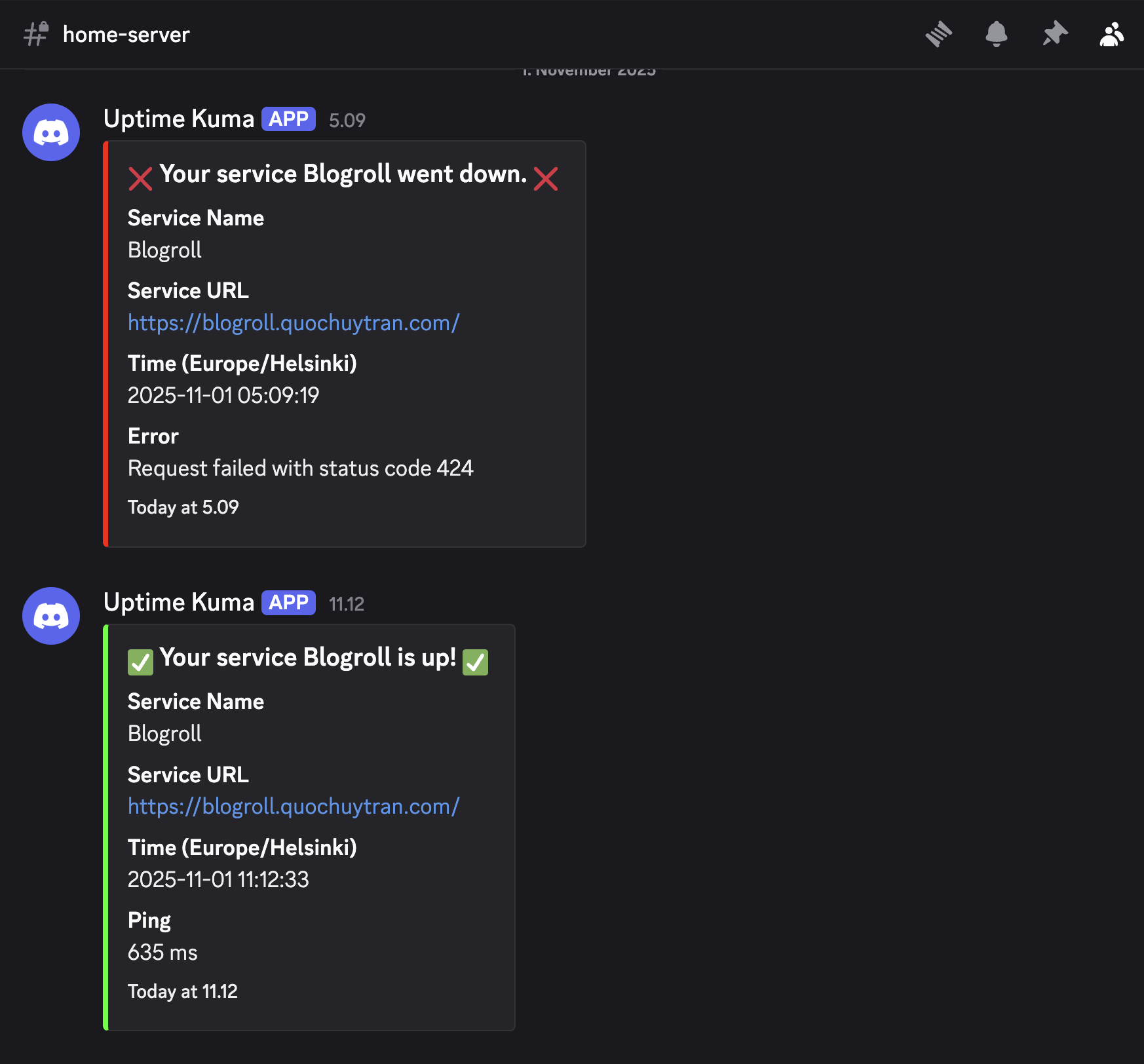The width and height of the screenshot is (1144, 1064).
Task: Open the Blogroll URL in the down alert
Action: coord(294,323)
